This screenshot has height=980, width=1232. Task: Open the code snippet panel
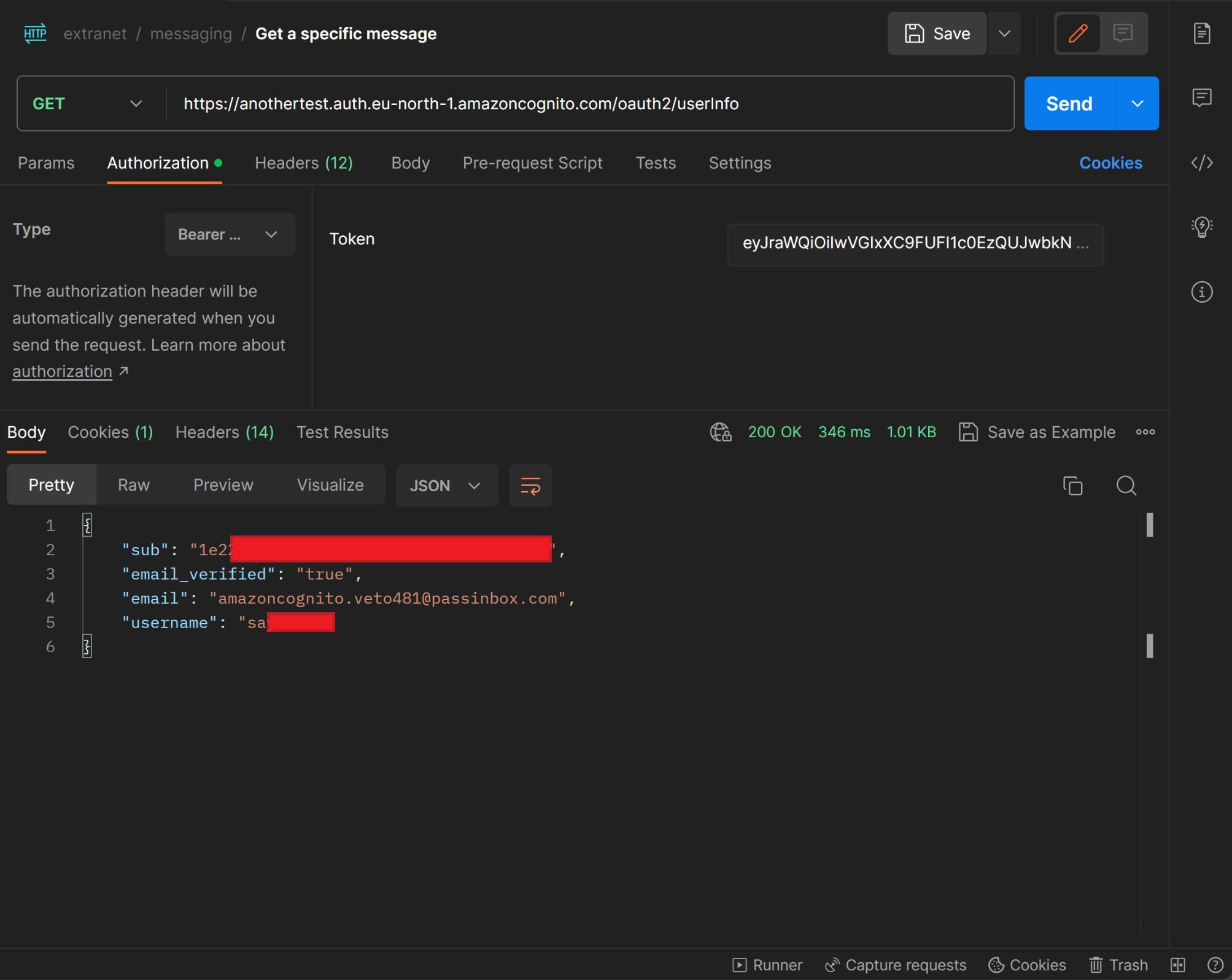1203,163
